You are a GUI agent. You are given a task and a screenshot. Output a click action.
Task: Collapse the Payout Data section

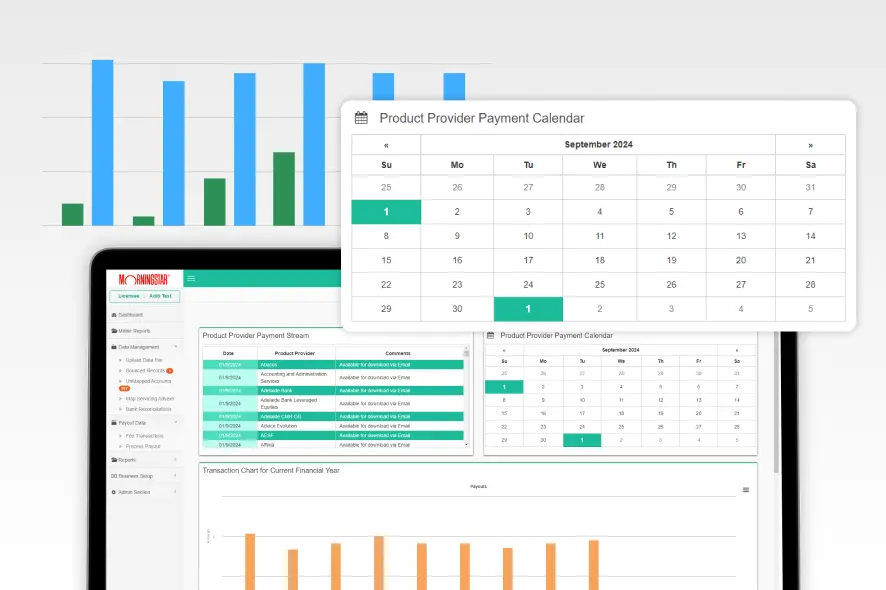(x=145, y=423)
